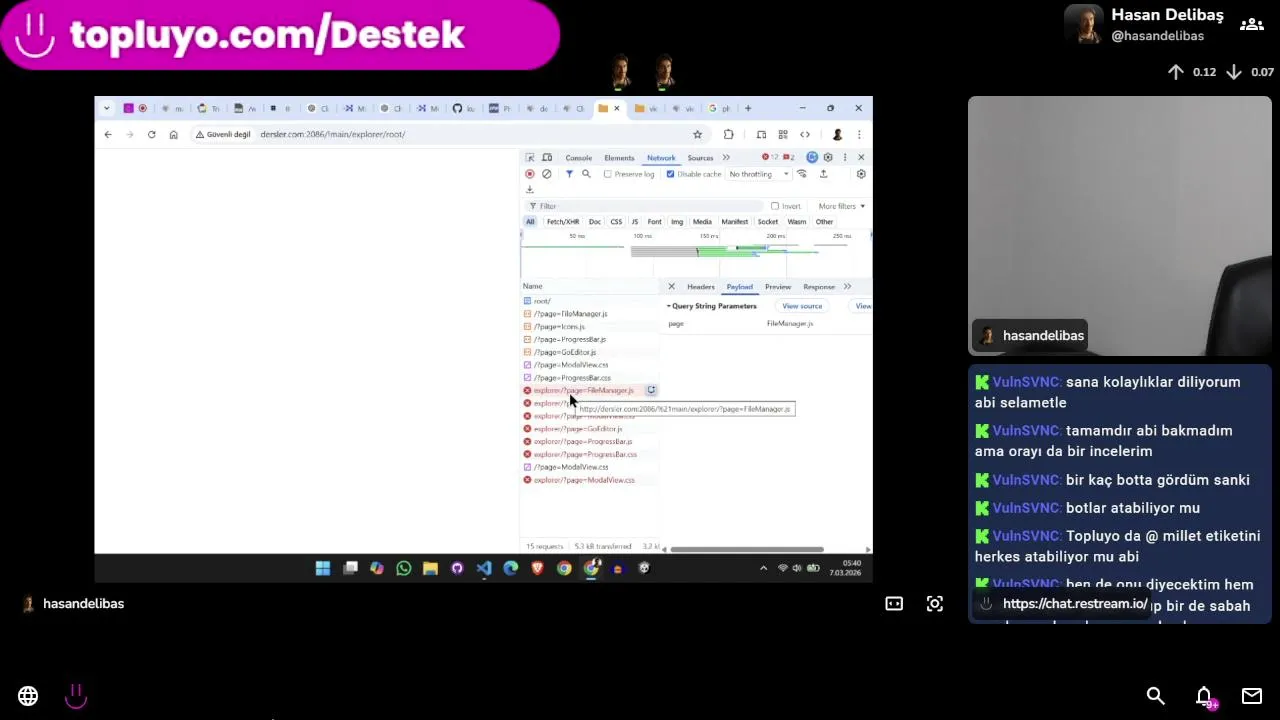Open the network search magnifier
1280x720 pixels.
pyautogui.click(x=586, y=174)
